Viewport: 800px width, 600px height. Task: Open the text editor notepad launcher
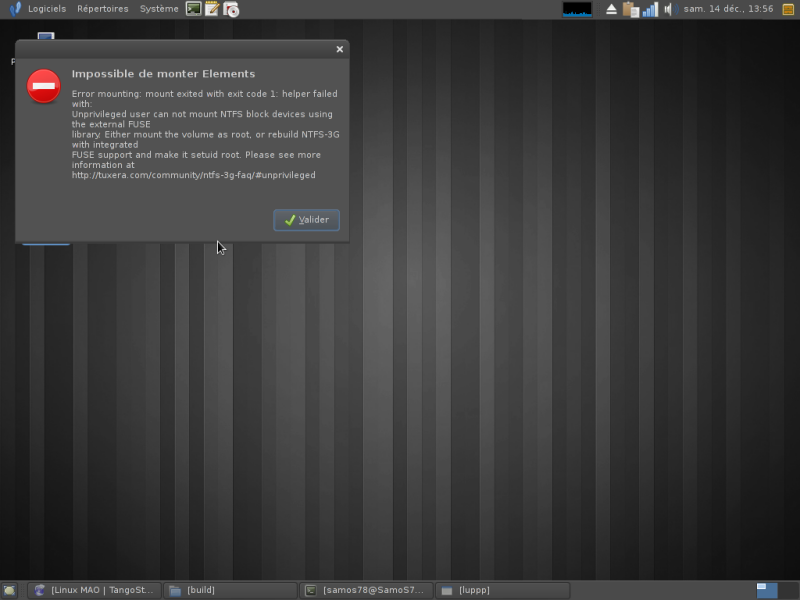tap(212, 9)
